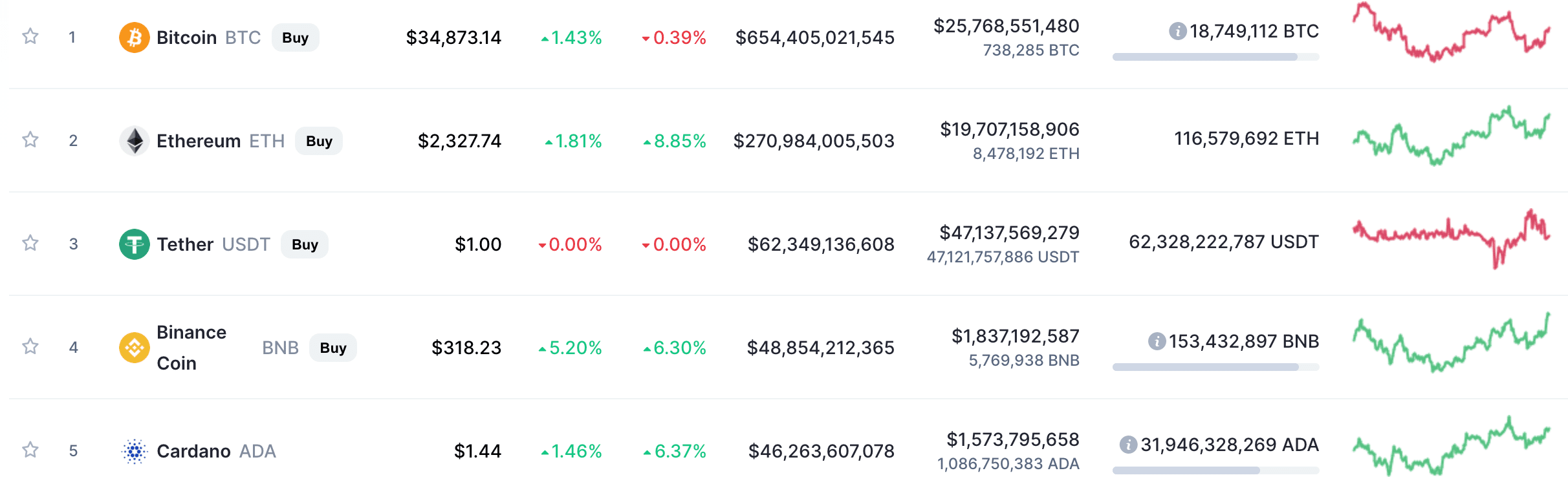Click the Buy button for Binance Coin
Screen dimensions: 1568x495
coord(333,347)
